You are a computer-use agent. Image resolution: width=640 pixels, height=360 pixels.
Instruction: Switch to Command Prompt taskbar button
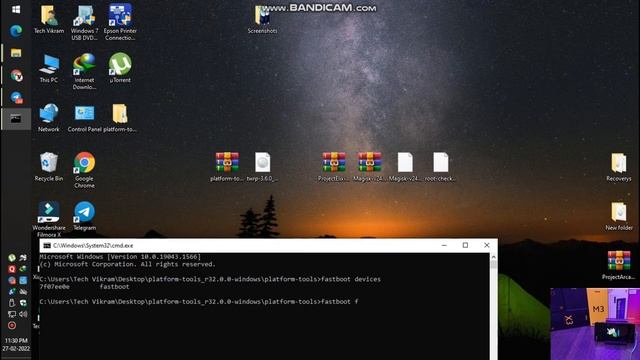pyautogui.click(x=16, y=119)
